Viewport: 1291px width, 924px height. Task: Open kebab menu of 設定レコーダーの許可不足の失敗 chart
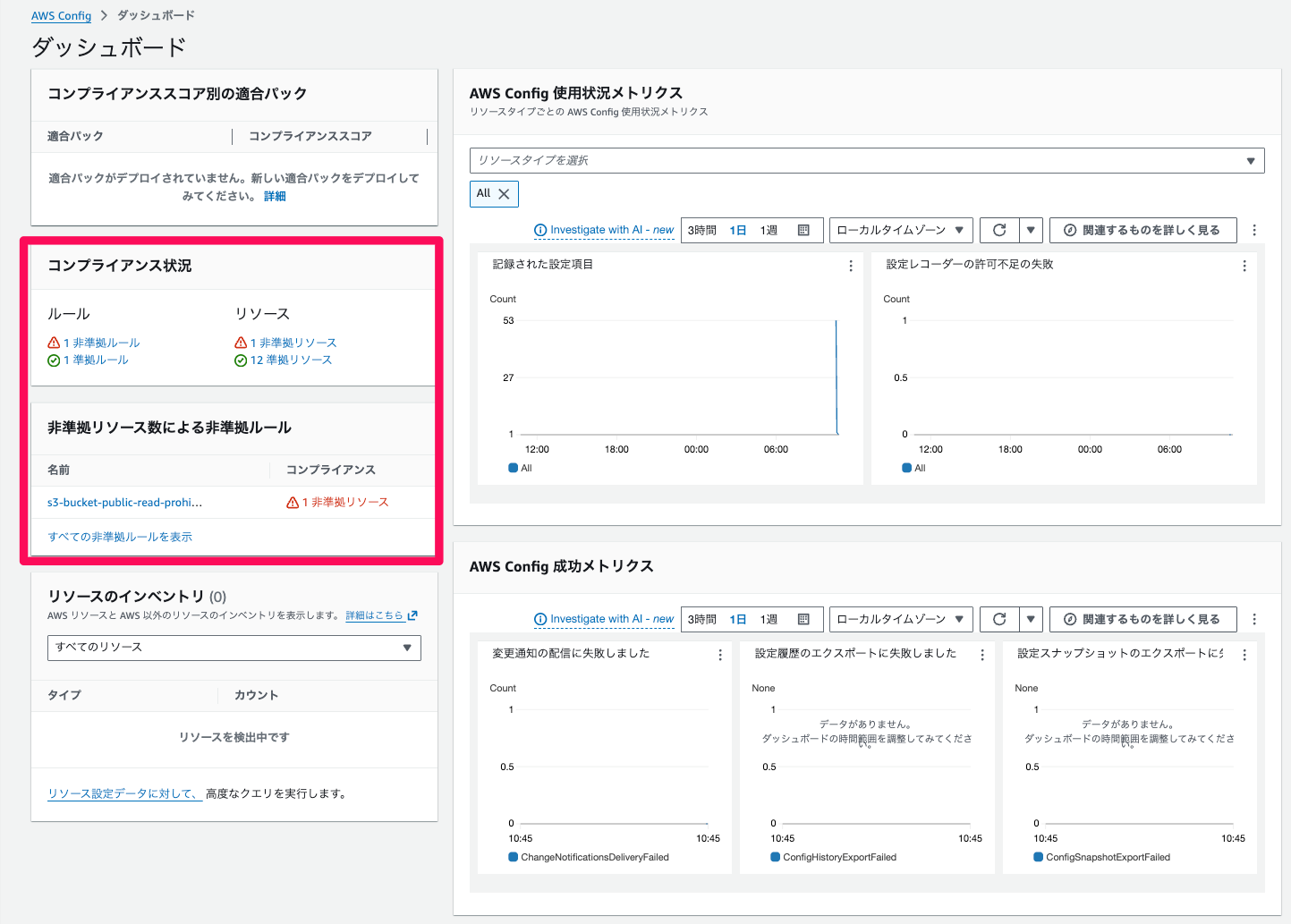1244,266
